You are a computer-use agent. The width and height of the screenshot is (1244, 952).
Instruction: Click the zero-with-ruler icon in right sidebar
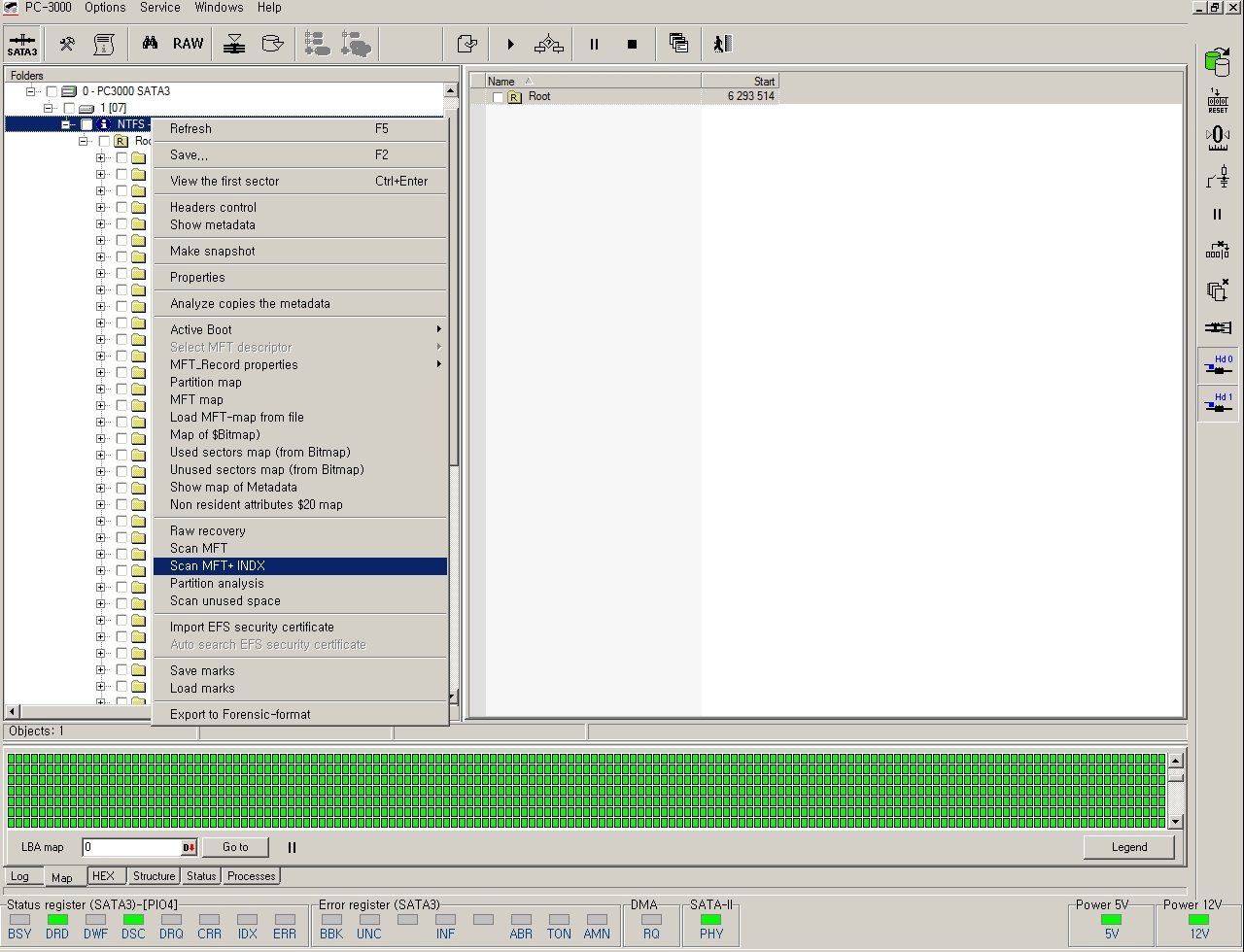(x=1218, y=139)
